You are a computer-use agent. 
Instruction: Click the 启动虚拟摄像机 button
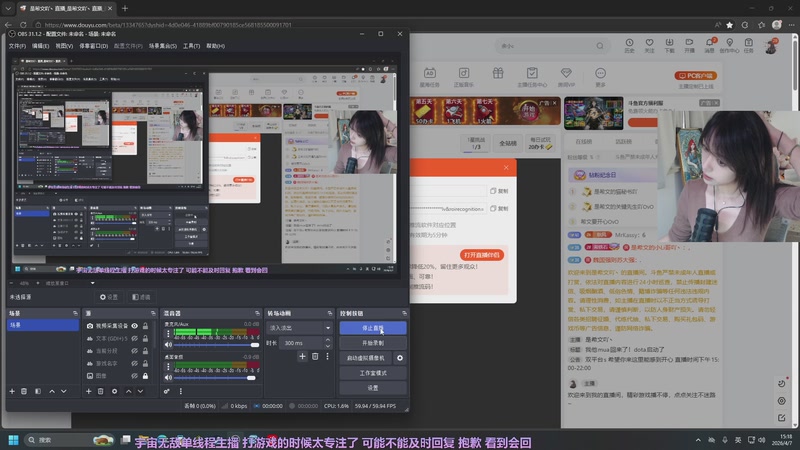click(x=366, y=358)
